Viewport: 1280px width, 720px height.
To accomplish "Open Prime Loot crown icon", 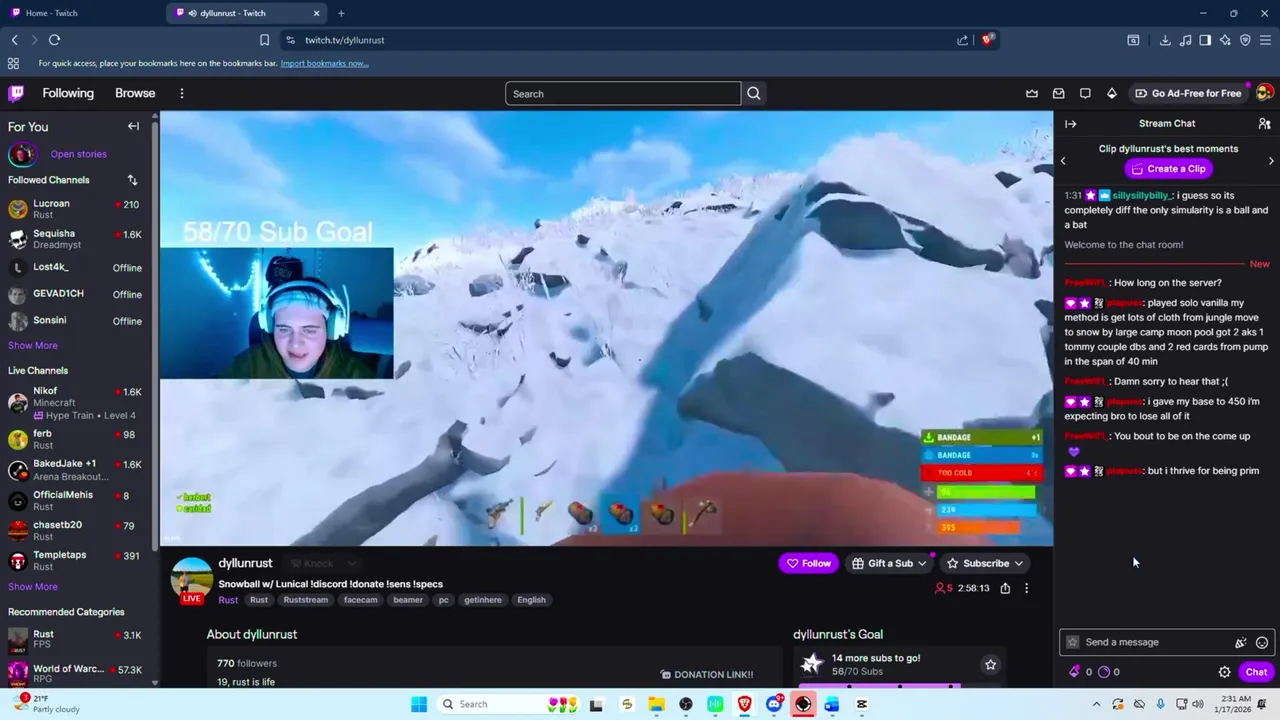I will (1032, 93).
